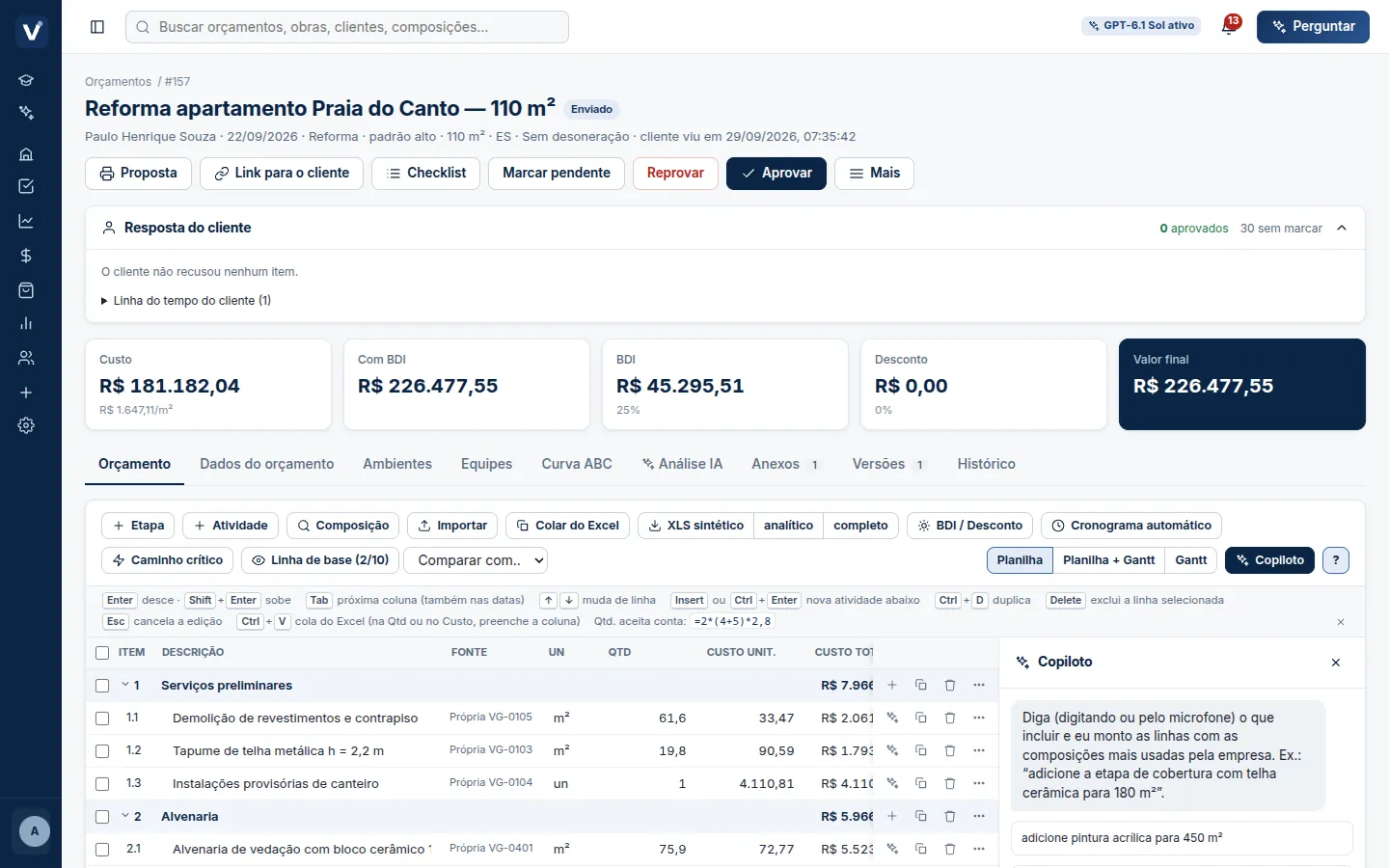1389x868 pixels.
Task: Focus the search bar for orçamentos
Action: pos(347,27)
